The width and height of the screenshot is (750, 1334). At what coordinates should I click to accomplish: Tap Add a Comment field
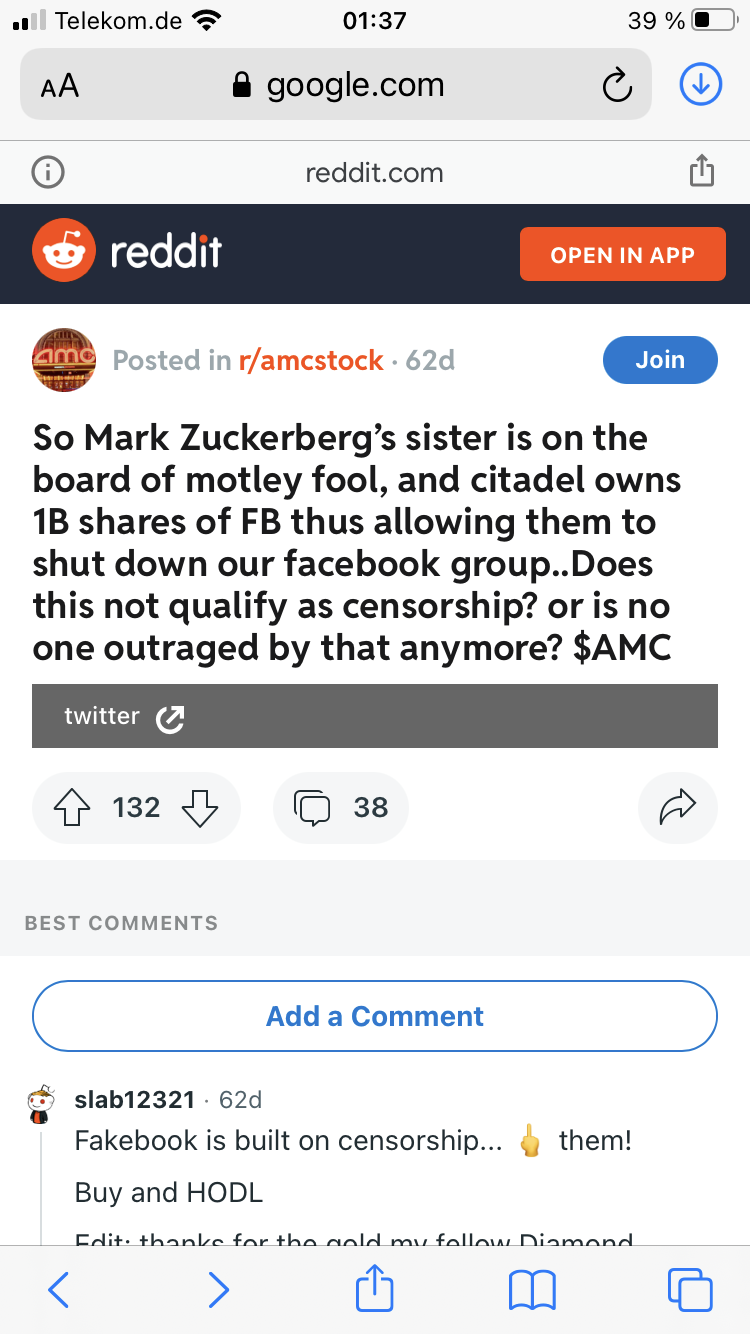pos(374,1015)
